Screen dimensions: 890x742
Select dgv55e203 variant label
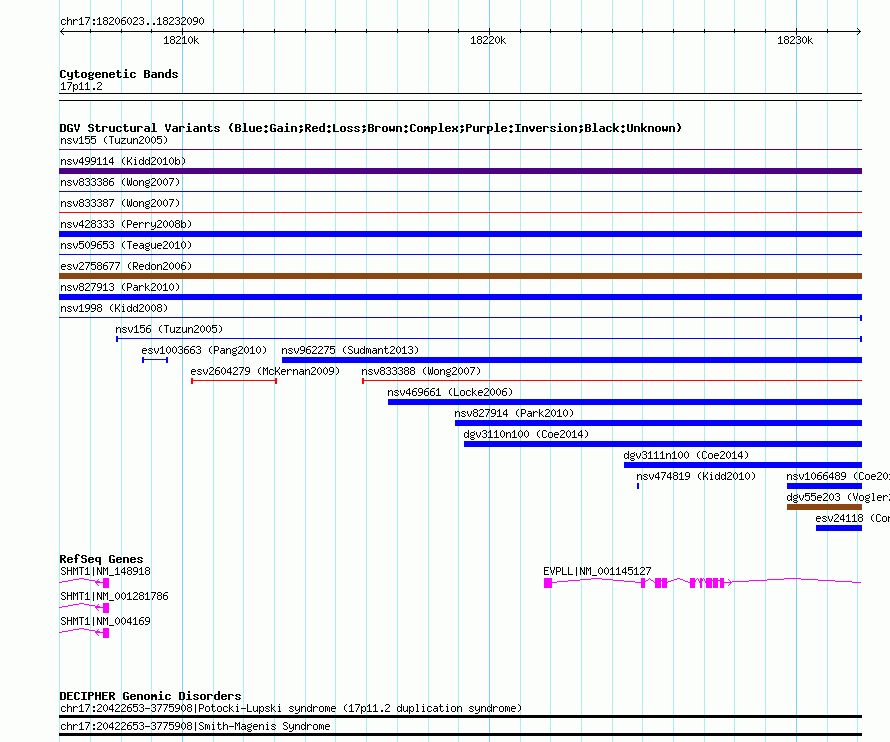point(838,497)
